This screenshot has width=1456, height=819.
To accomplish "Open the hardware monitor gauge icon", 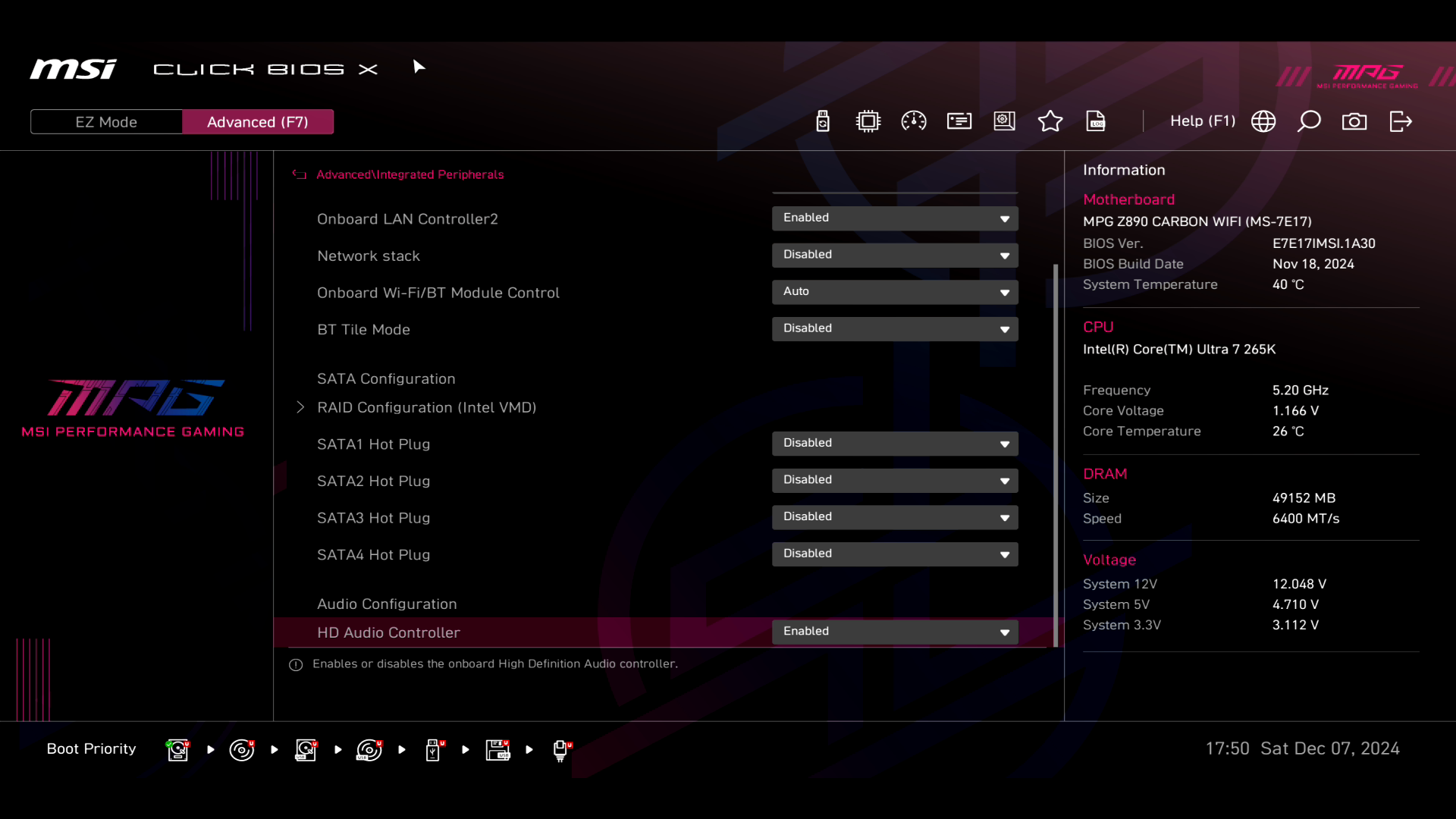I will pyautogui.click(x=914, y=121).
